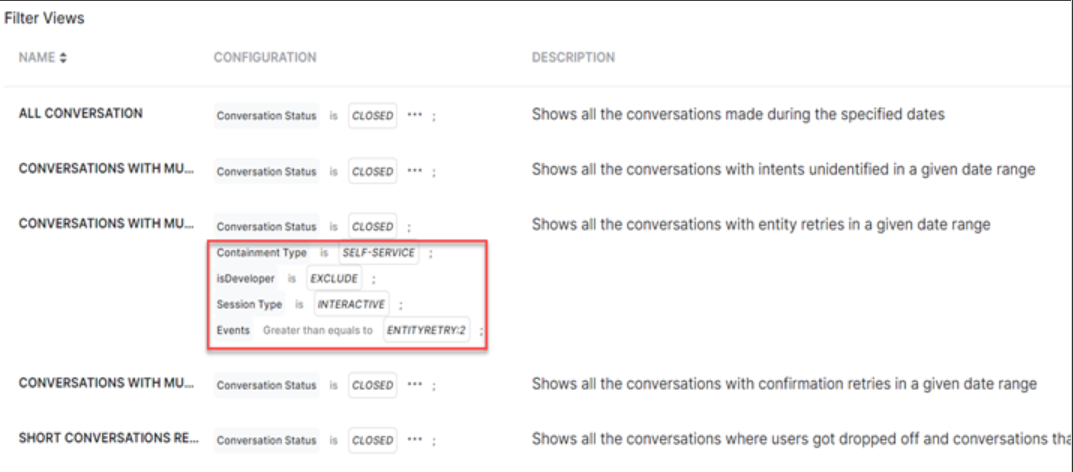Image resolution: width=1073 pixels, height=472 pixels.
Task: Click CLOSED chip in ALL CONVERSATION row
Action: point(372,115)
